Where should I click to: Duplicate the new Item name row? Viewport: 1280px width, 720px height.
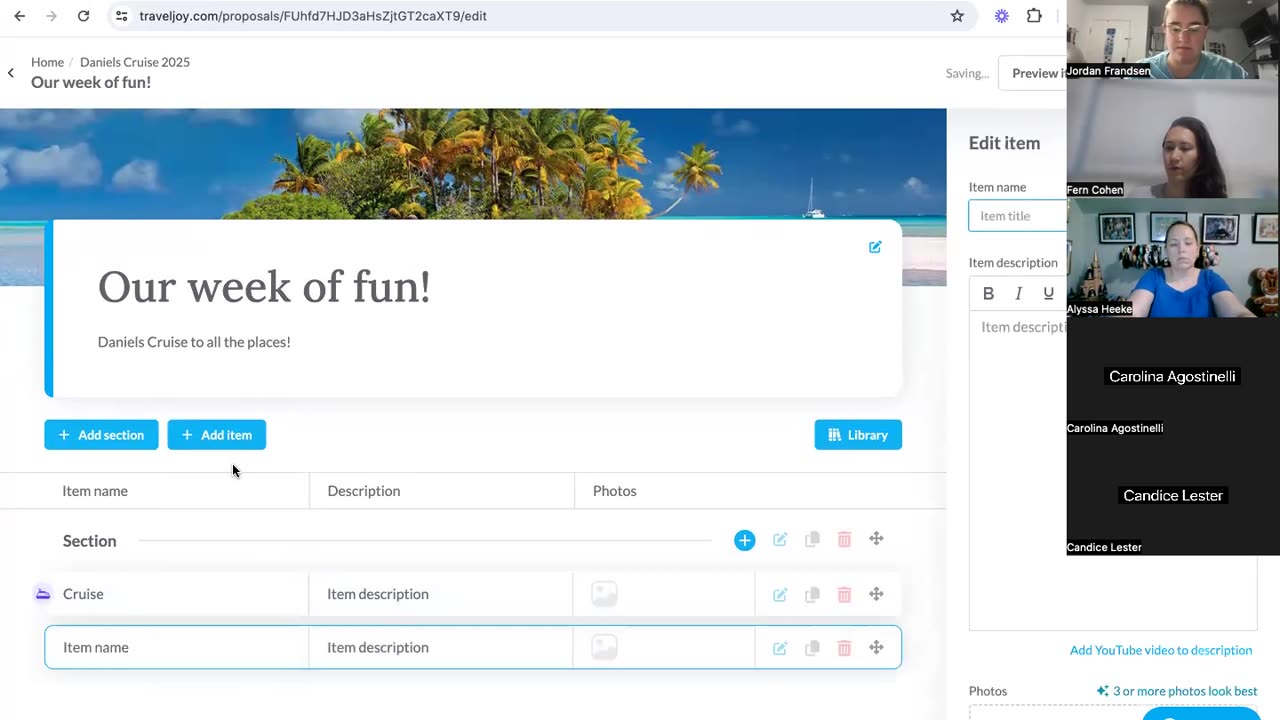pos(812,648)
